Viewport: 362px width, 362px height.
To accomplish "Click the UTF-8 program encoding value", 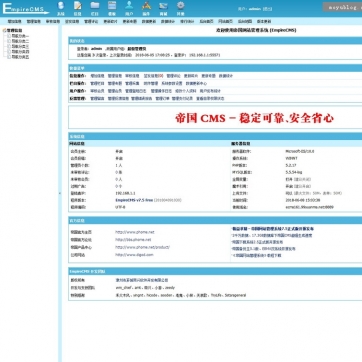I will point(120,207).
